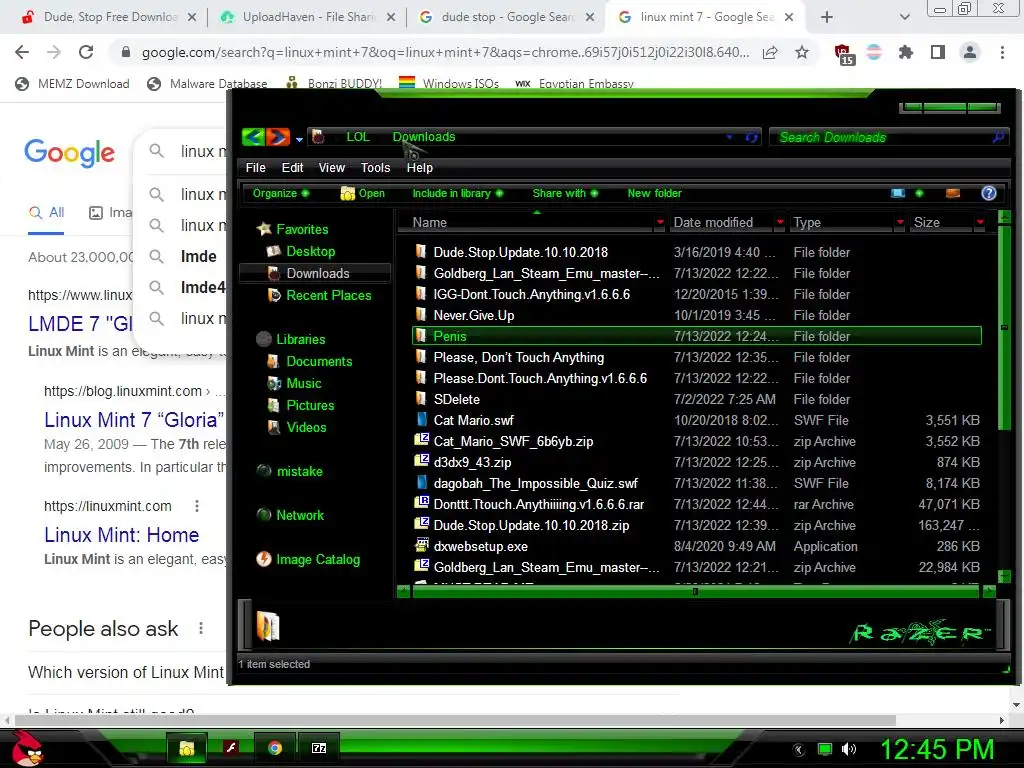The width and height of the screenshot is (1024, 768).
Task: Click the change view icon
Action: [x=899, y=193]
